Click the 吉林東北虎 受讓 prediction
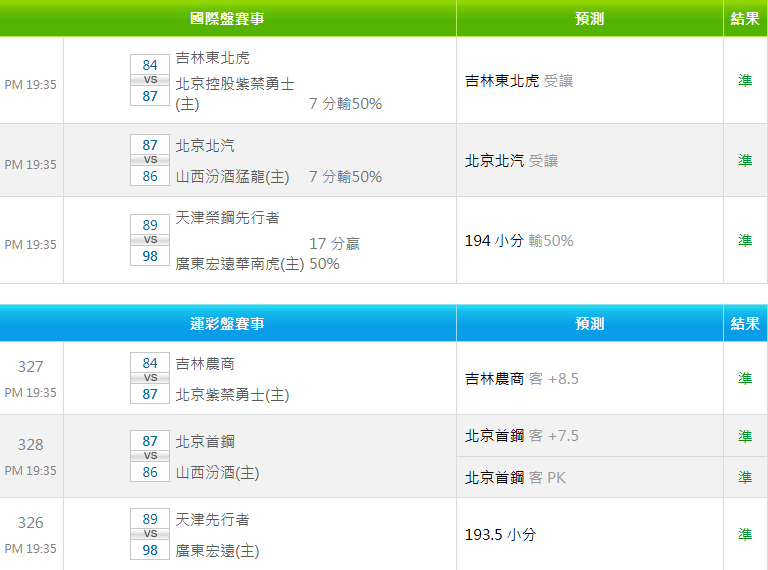The height and width of the screenshot is (570, 768). click(x=519, y=81)
